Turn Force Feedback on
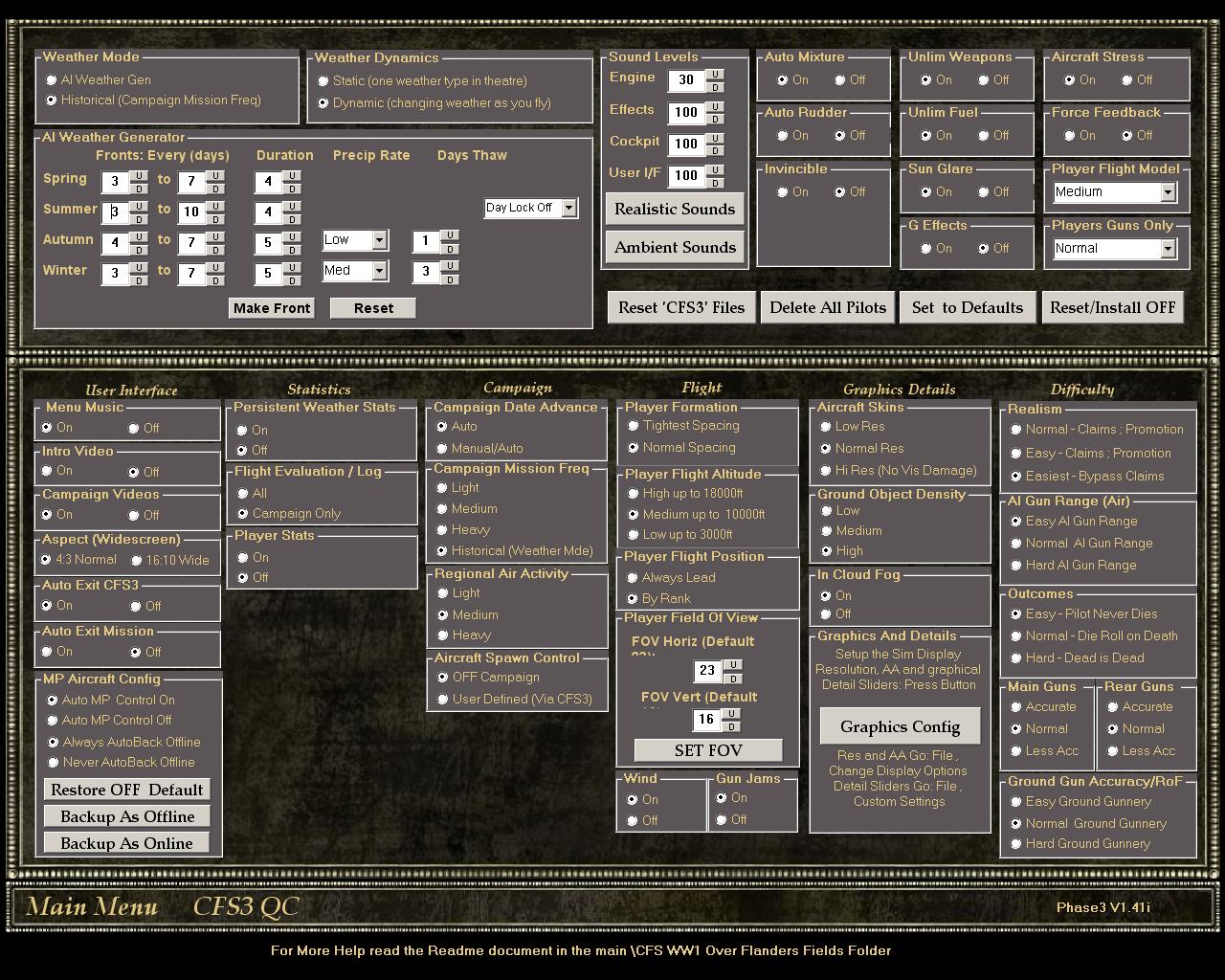Screen dimensions: 1225x980 1069,136
